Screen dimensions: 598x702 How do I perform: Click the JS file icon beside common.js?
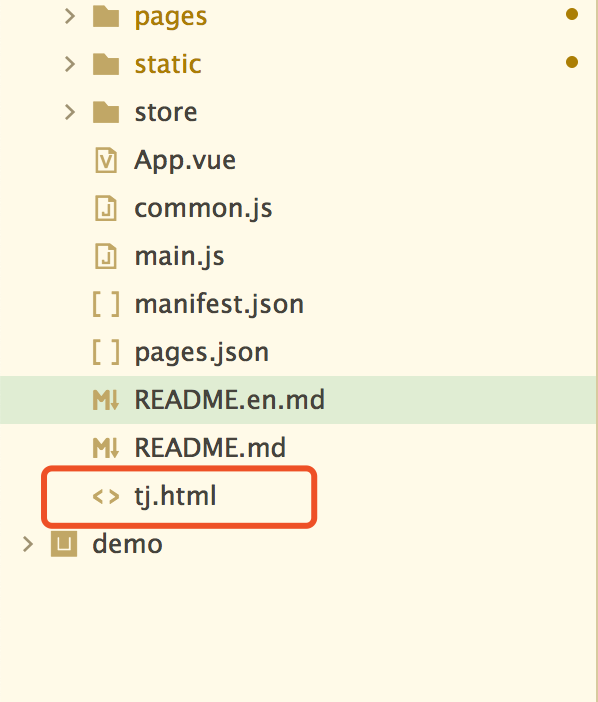(106, 208)
